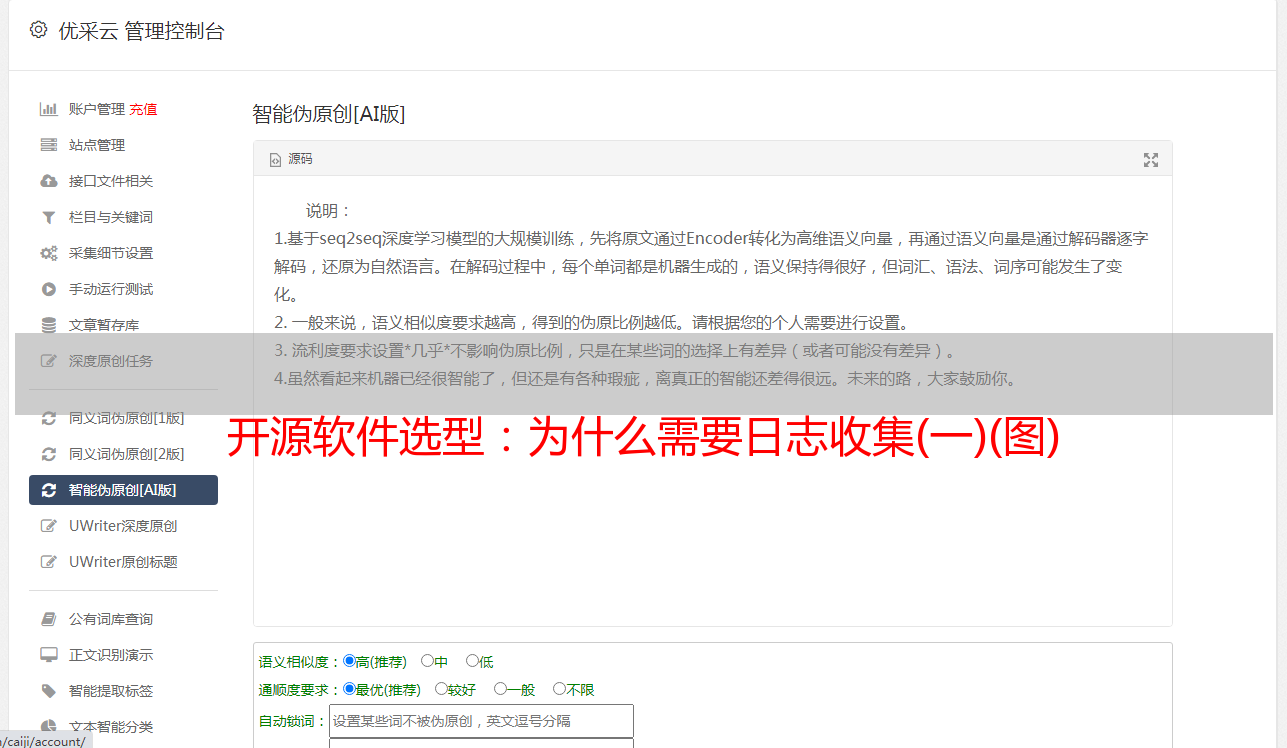
Task: Click the red 充值 recharge link
Action: point(143,109)
